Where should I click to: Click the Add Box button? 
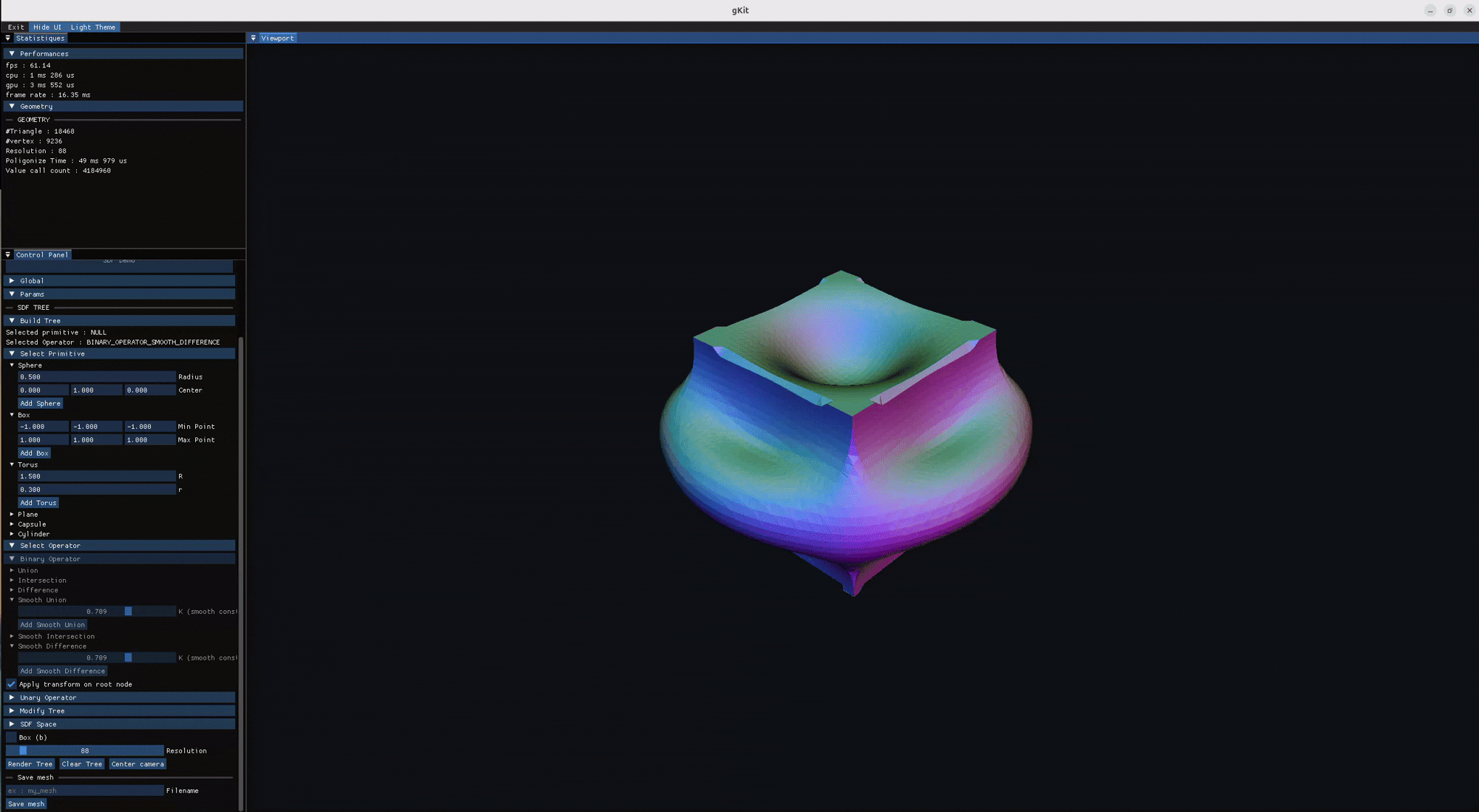click(34, 453)
